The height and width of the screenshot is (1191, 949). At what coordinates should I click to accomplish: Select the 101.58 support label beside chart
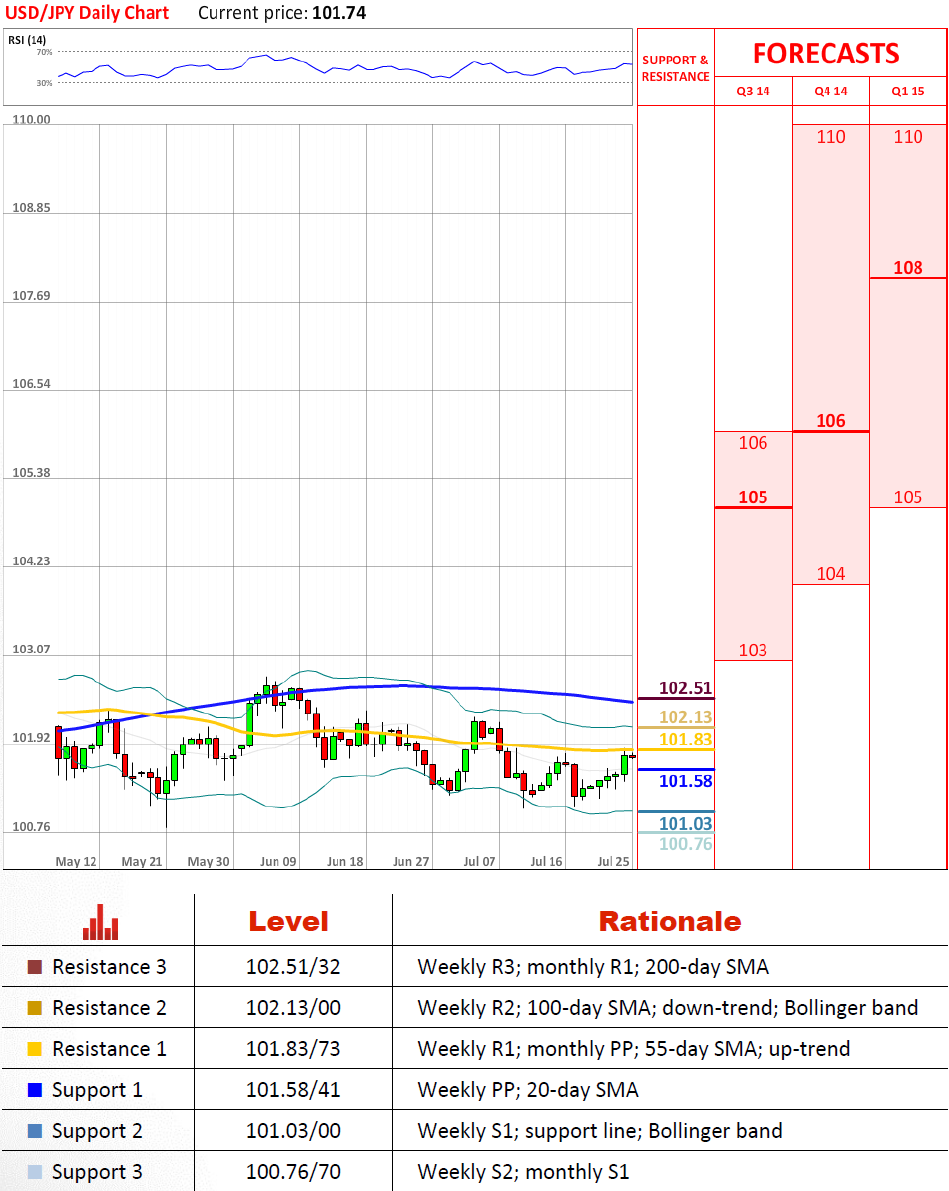686,781
